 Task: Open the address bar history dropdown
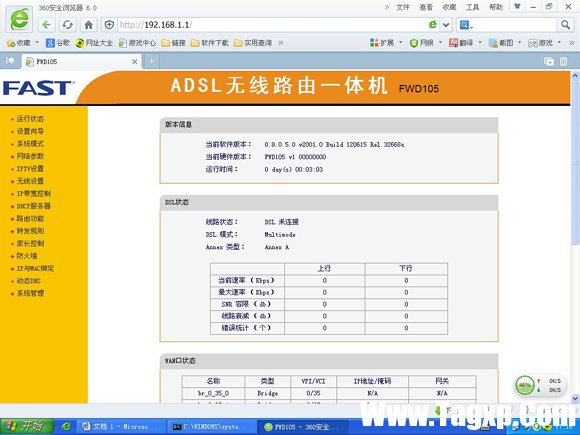click(446, 25)
